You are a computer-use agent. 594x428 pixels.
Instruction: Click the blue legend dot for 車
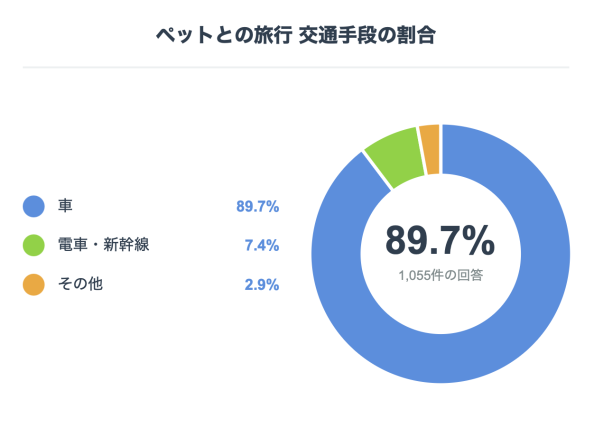pos(34,206)
